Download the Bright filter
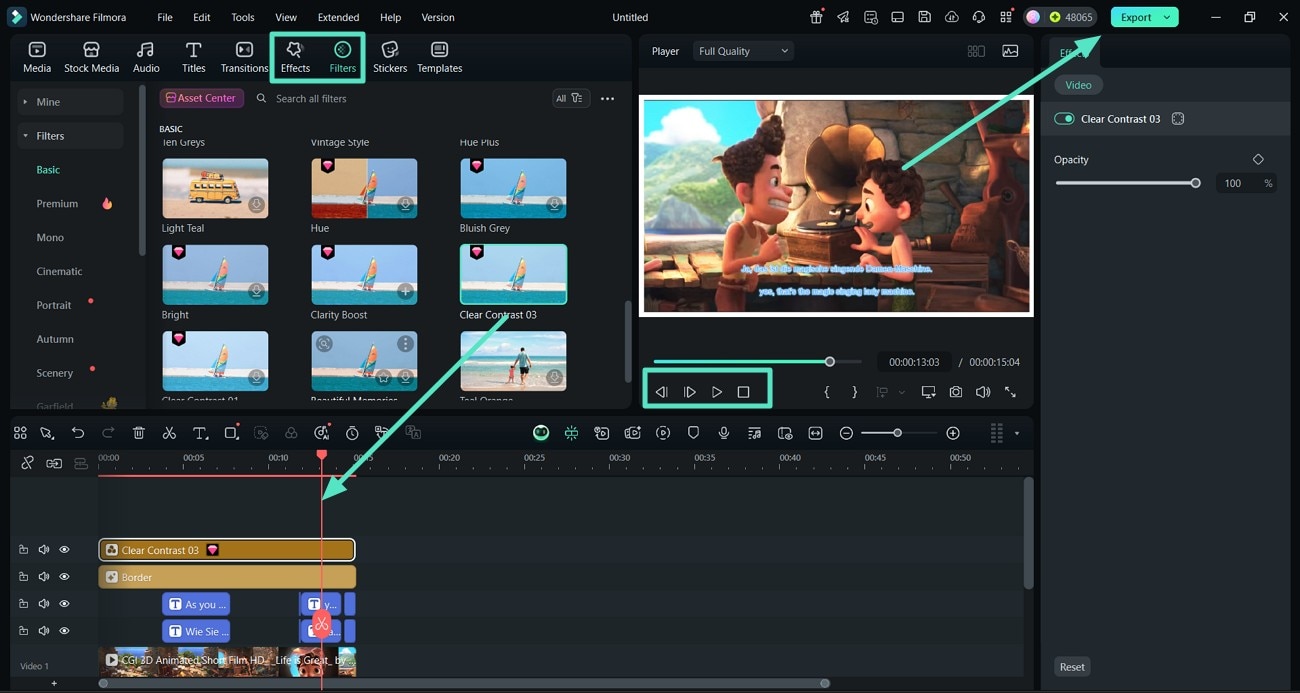Image resolution: width=1300 pixels, height=693 pixels. pyautogui.click(x=257, y=292)
